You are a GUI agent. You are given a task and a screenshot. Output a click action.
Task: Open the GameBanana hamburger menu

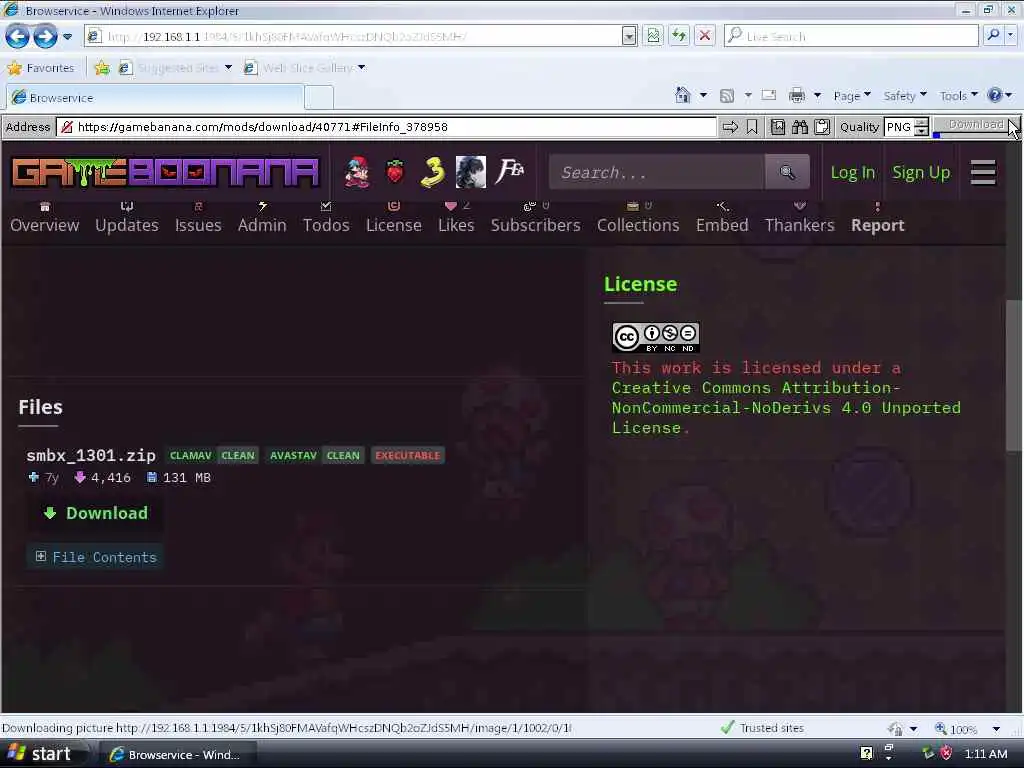(x=983, y=172)
